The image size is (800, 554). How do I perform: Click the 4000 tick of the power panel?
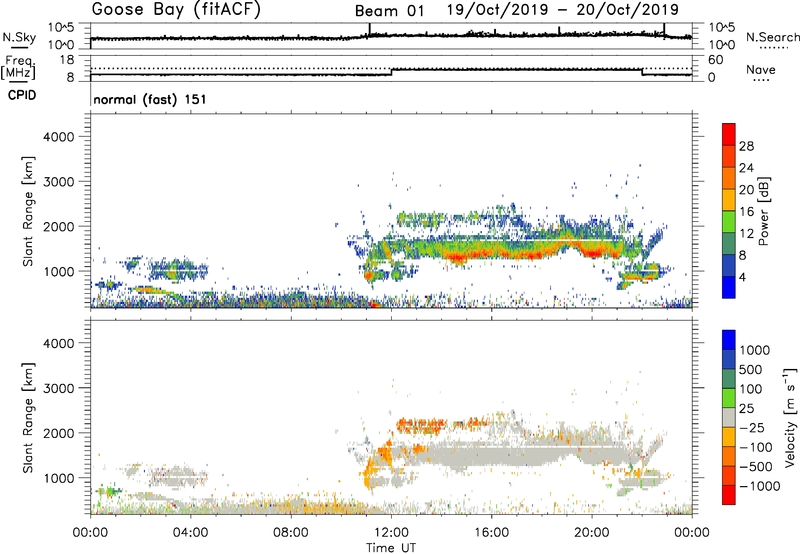pos(58,137)
